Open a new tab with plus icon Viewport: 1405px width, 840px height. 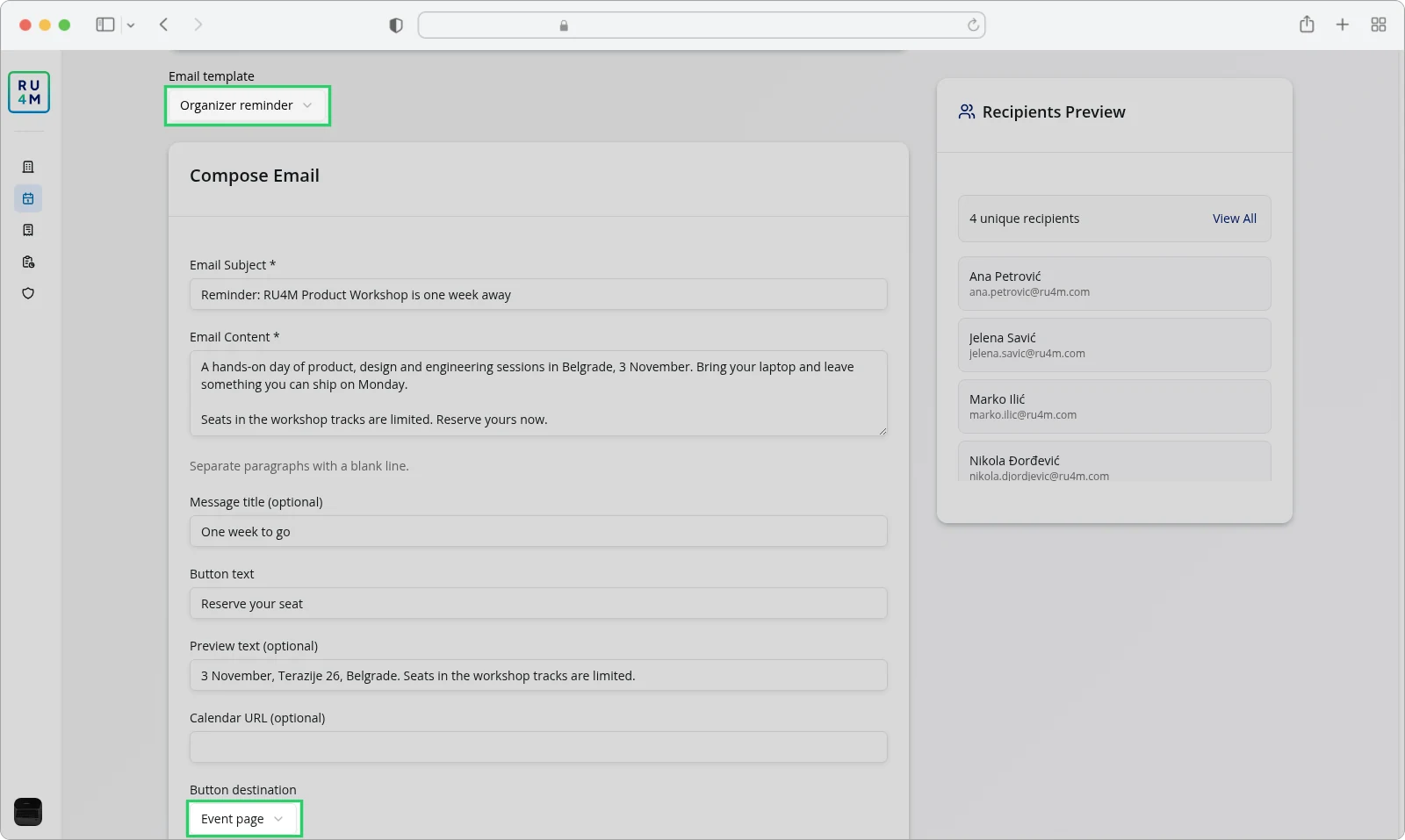pyautogui.click(x=1342, y=25)
